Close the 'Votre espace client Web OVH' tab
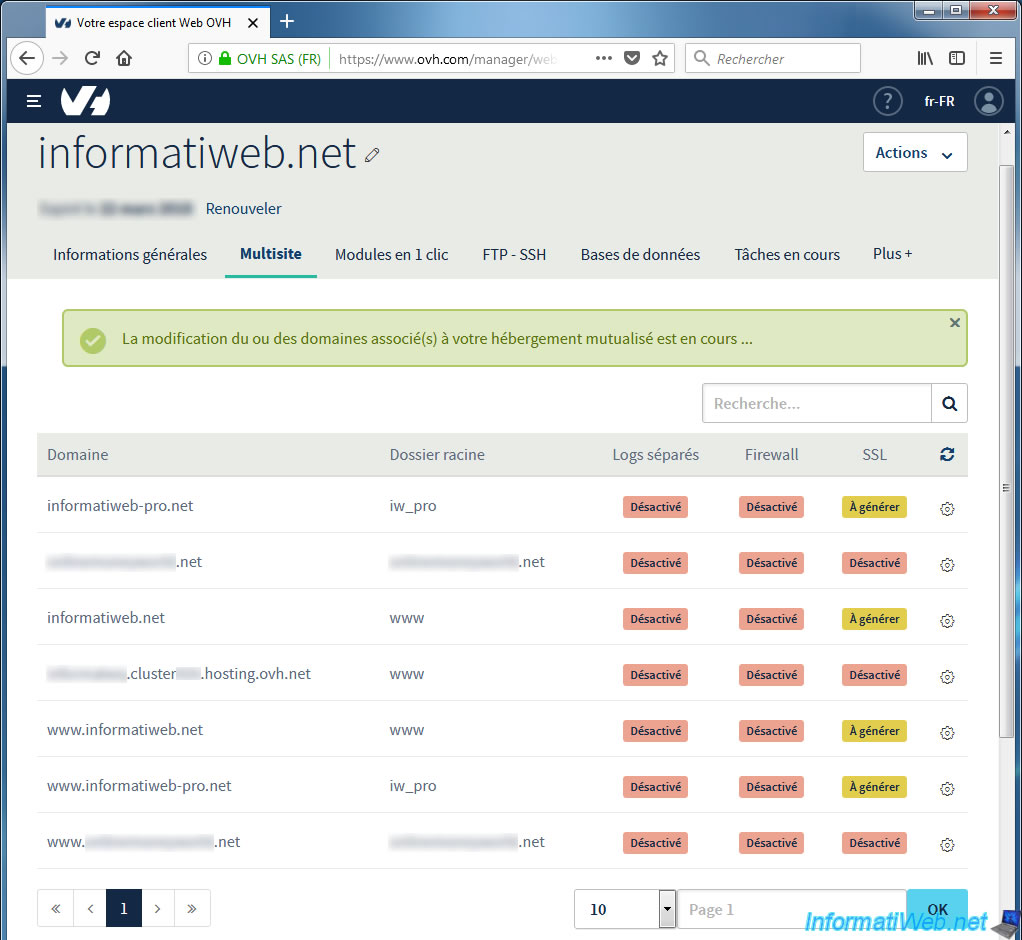The image size is (1022, 940). pyautogui.click(x=254, y=23)
